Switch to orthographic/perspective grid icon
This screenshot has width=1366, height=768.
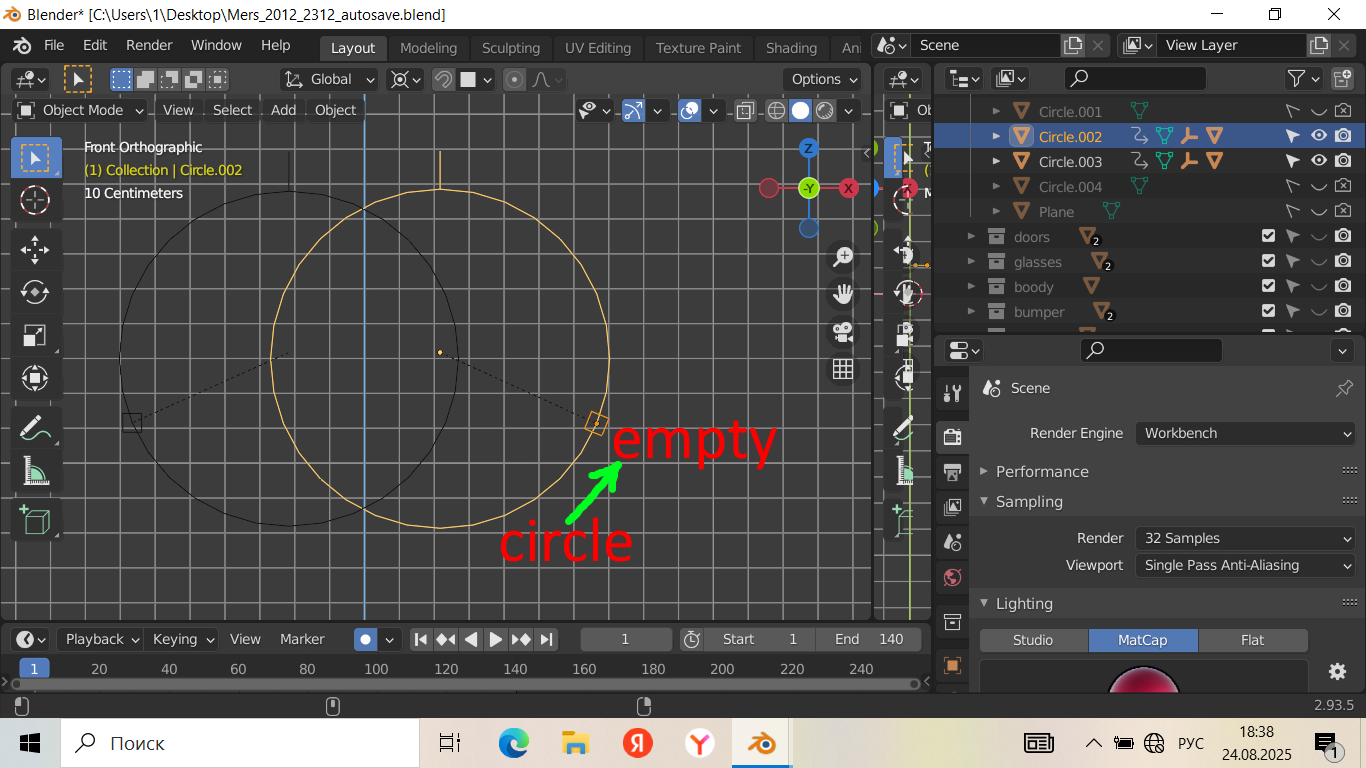pos(843,369)
